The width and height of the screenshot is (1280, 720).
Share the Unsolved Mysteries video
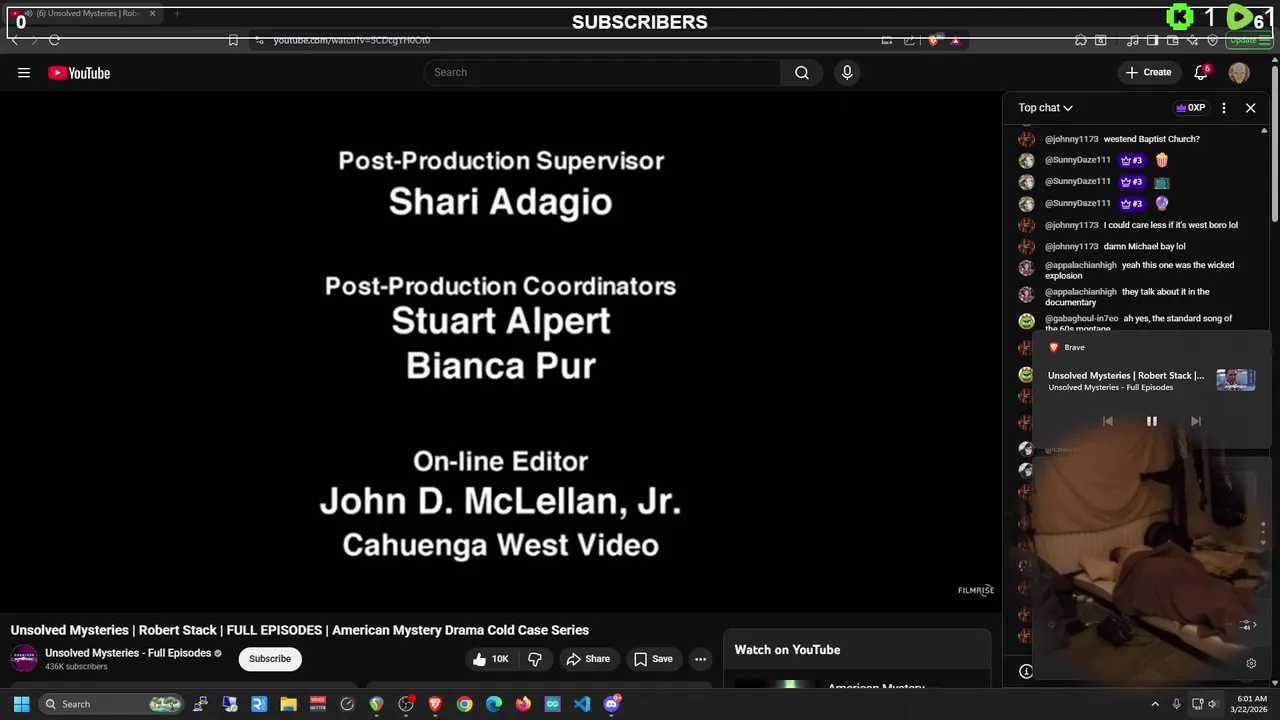588,659
